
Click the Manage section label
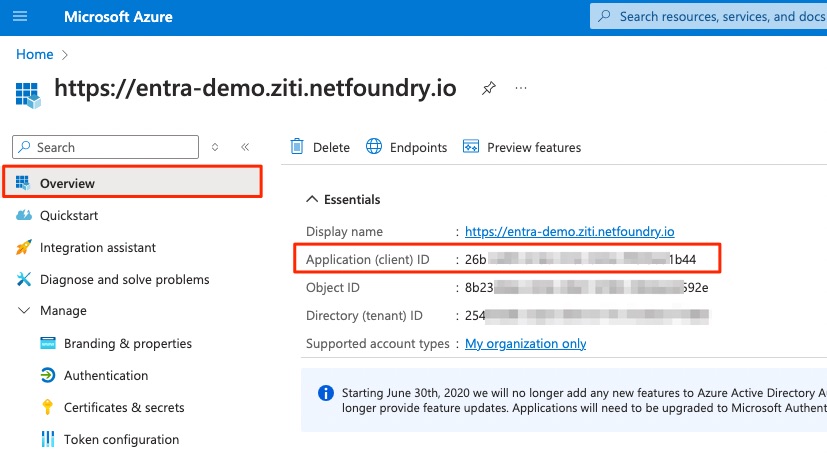pos(63,311)
